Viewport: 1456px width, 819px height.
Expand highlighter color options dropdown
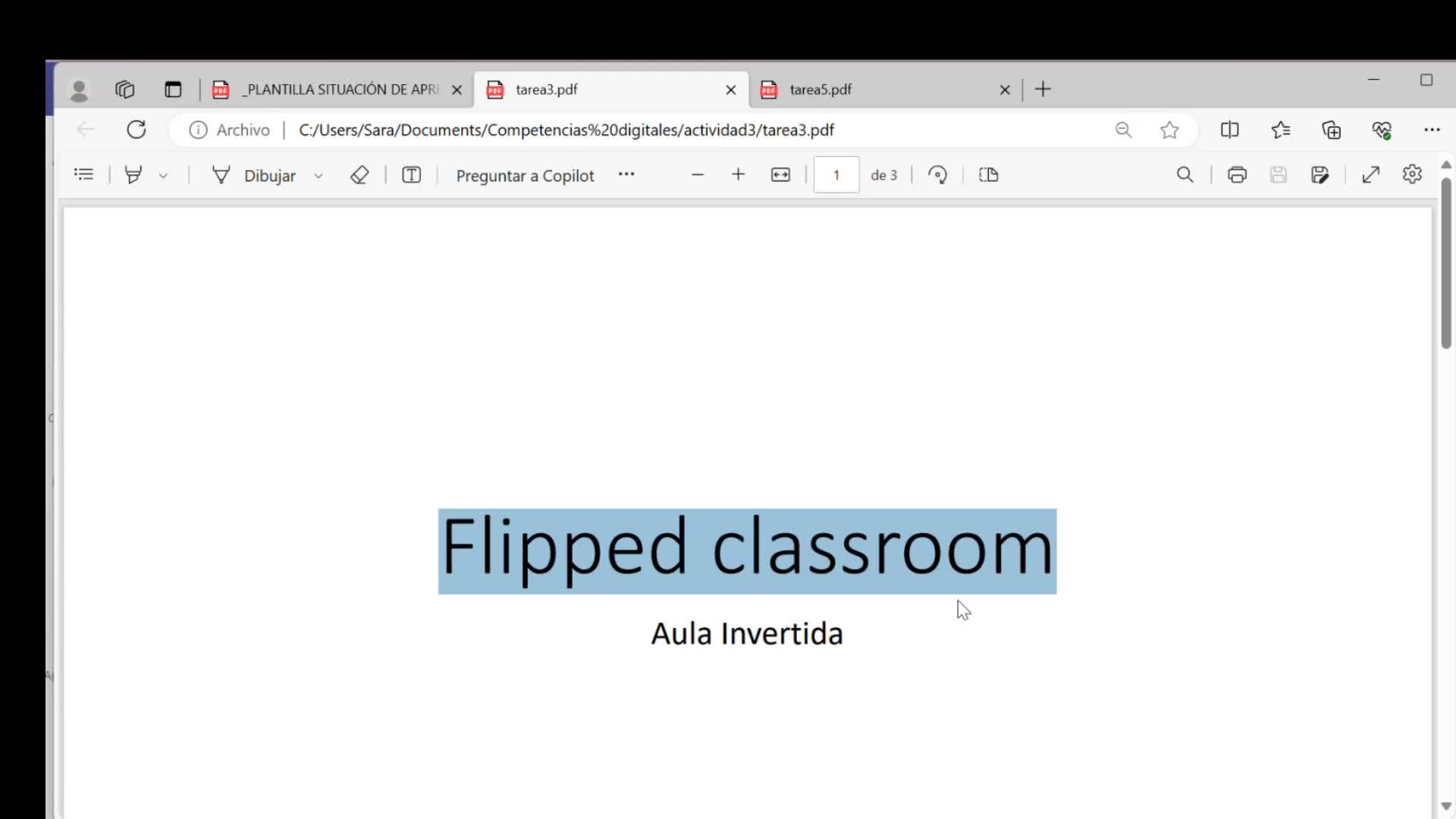click(163, 176)
